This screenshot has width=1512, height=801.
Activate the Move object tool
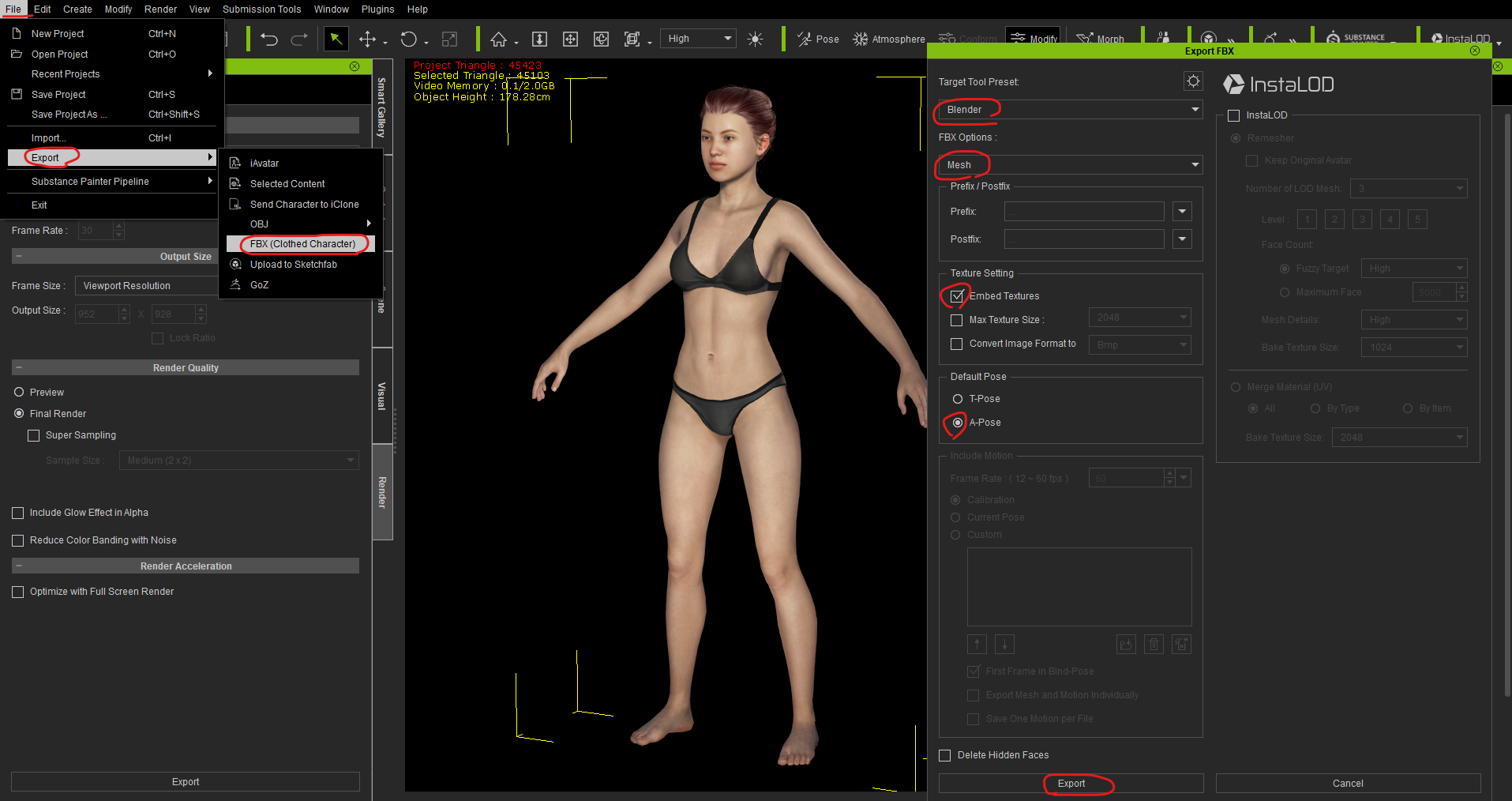click(367, 39)
